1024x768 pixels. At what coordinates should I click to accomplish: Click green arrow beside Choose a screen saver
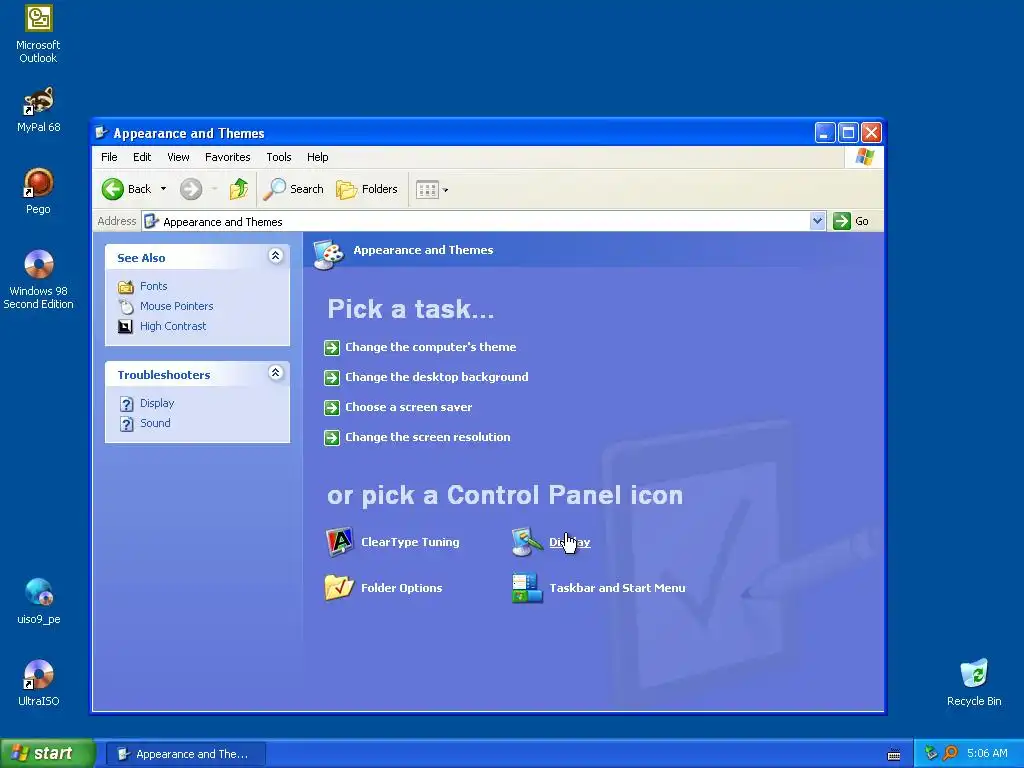point(332,408)
